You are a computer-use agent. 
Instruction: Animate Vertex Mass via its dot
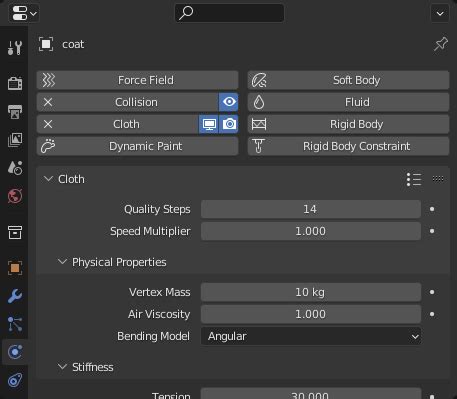[432, 292]
